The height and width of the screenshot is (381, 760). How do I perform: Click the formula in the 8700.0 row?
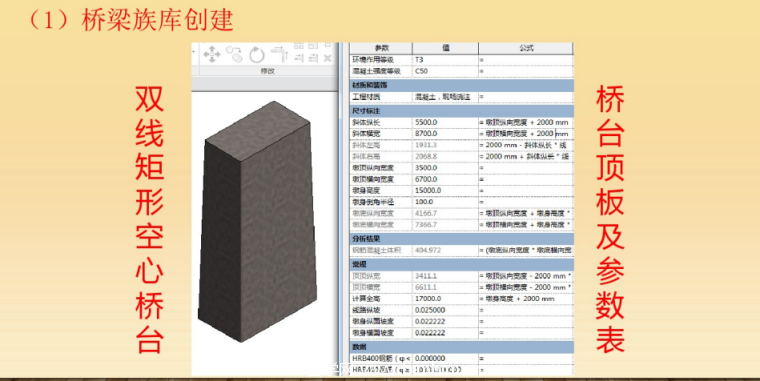(x=526, y=133)
